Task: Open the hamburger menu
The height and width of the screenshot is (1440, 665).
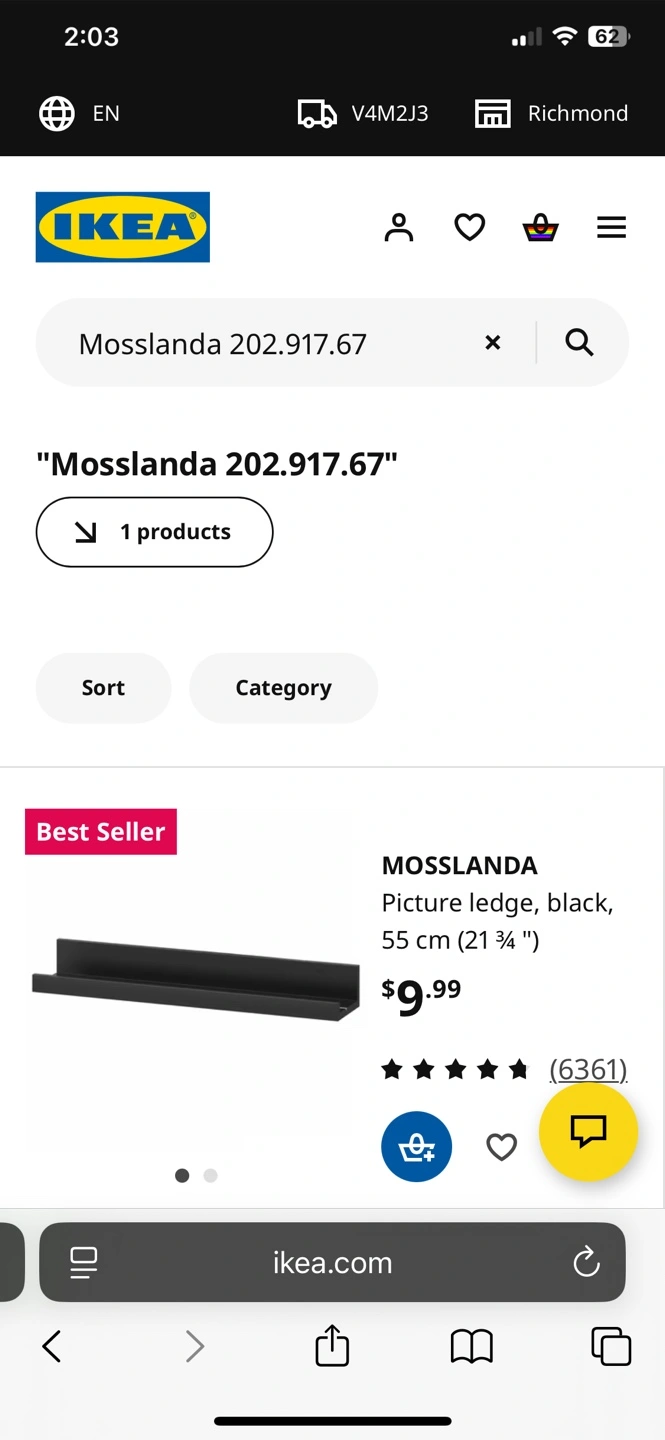Action: (612, 228)
